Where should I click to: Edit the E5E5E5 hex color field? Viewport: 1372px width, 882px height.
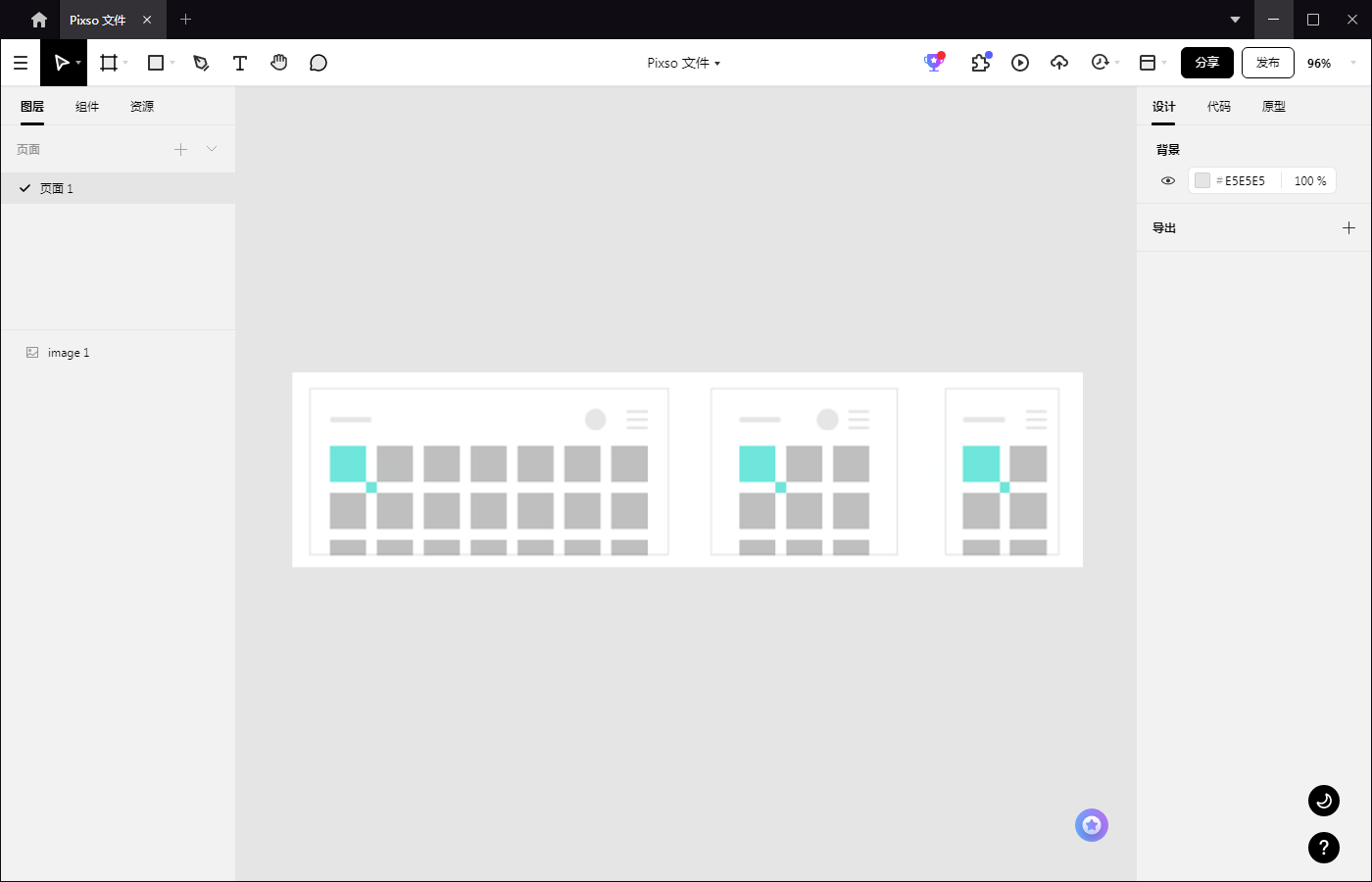(x=1245, y=180)
